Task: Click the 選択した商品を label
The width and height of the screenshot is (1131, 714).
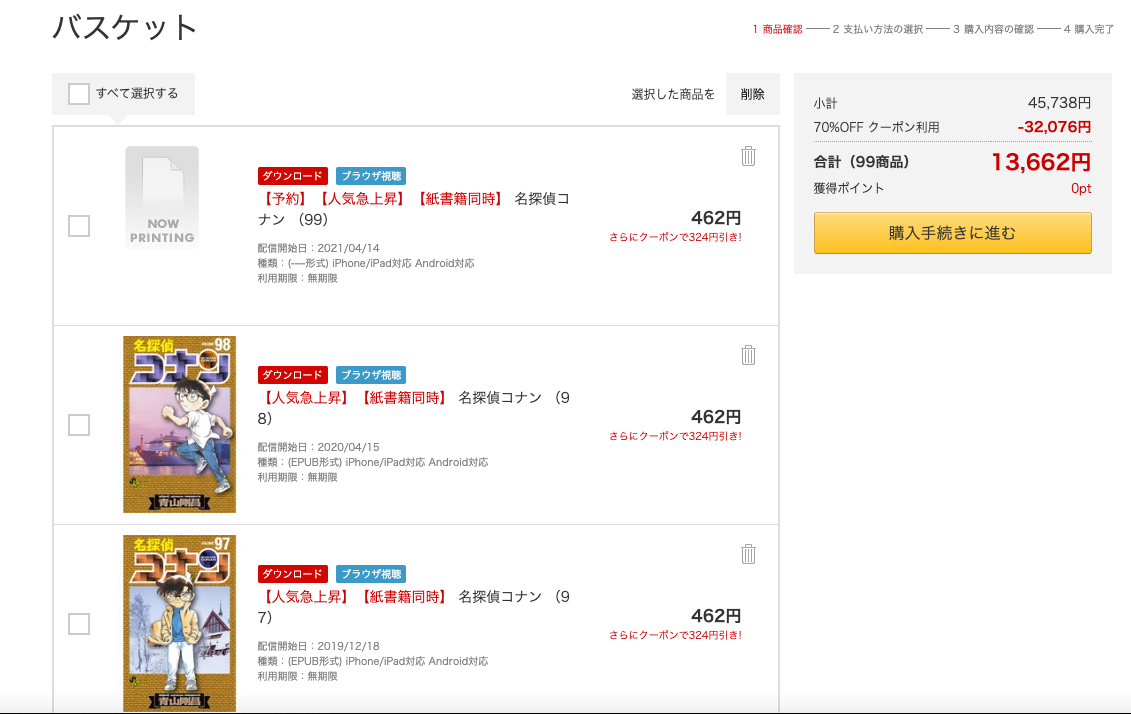Action: pos(673,94)
